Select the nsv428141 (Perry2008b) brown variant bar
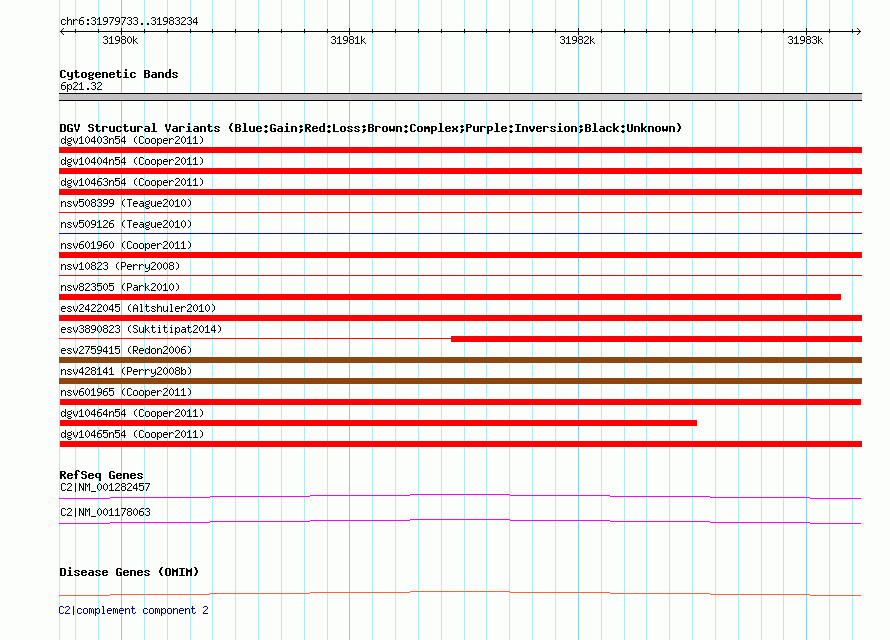The width and height of the screenshot is (890, 640). point(460,381)
